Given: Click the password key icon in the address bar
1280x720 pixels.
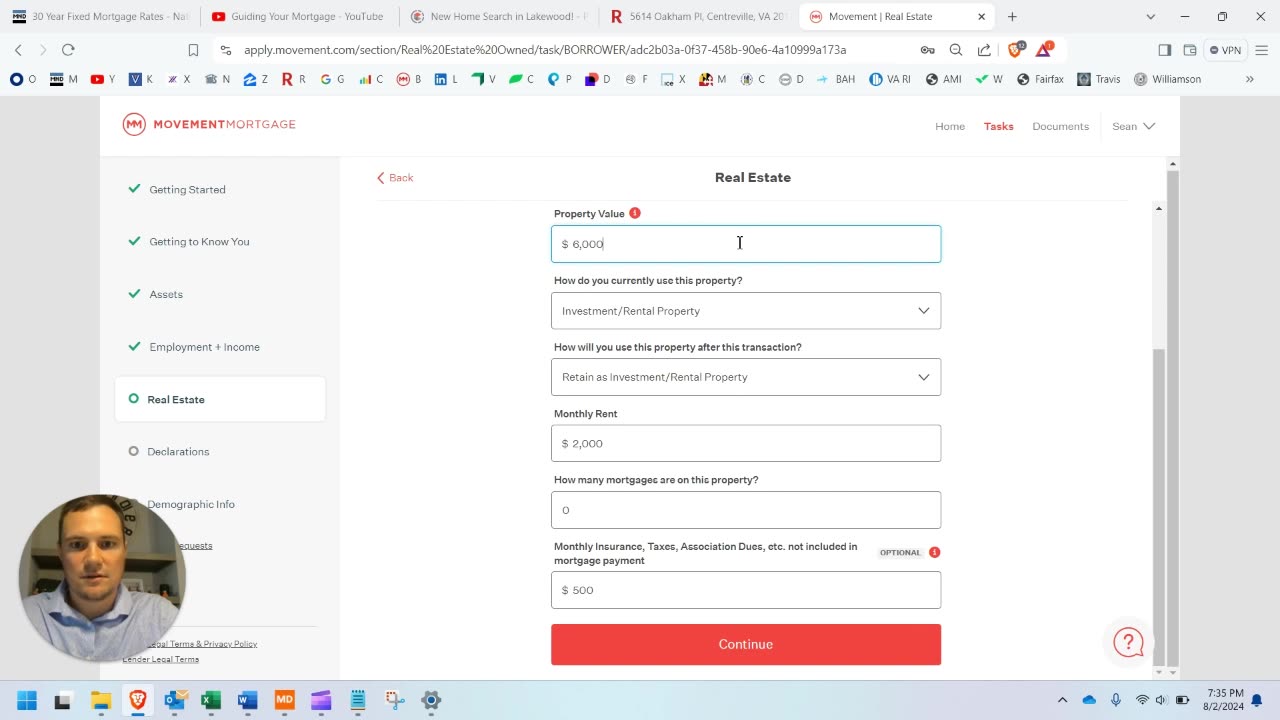Looking at the screenshot, I should click(x=928, y=50).
